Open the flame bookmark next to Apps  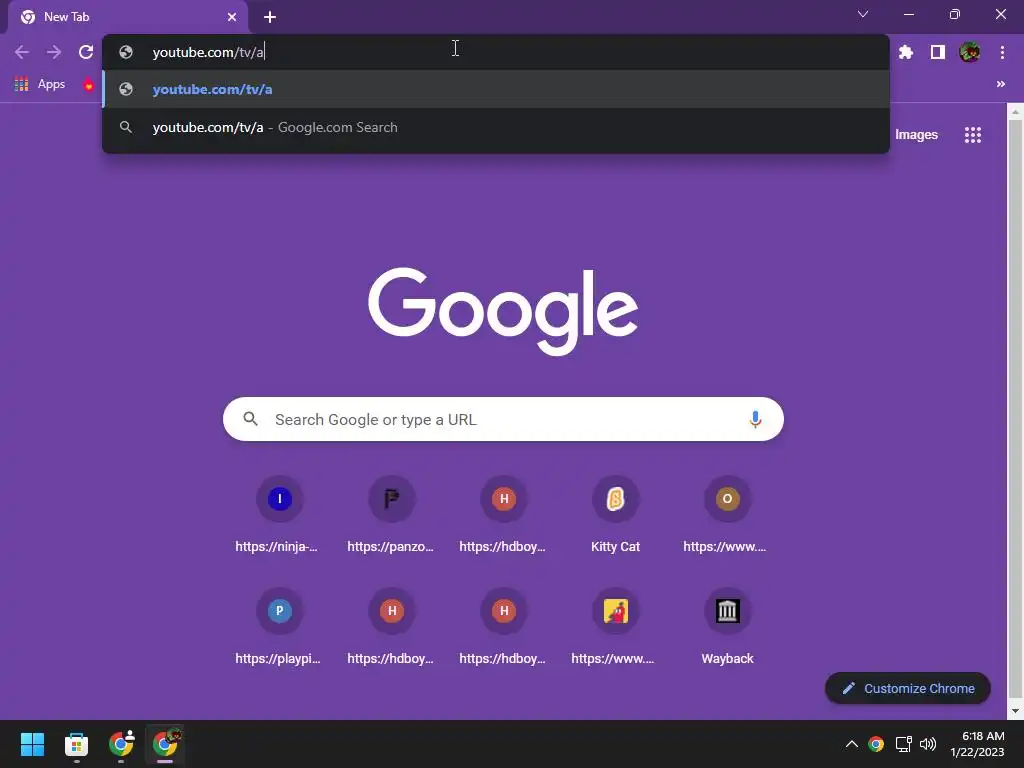(89, 84)
